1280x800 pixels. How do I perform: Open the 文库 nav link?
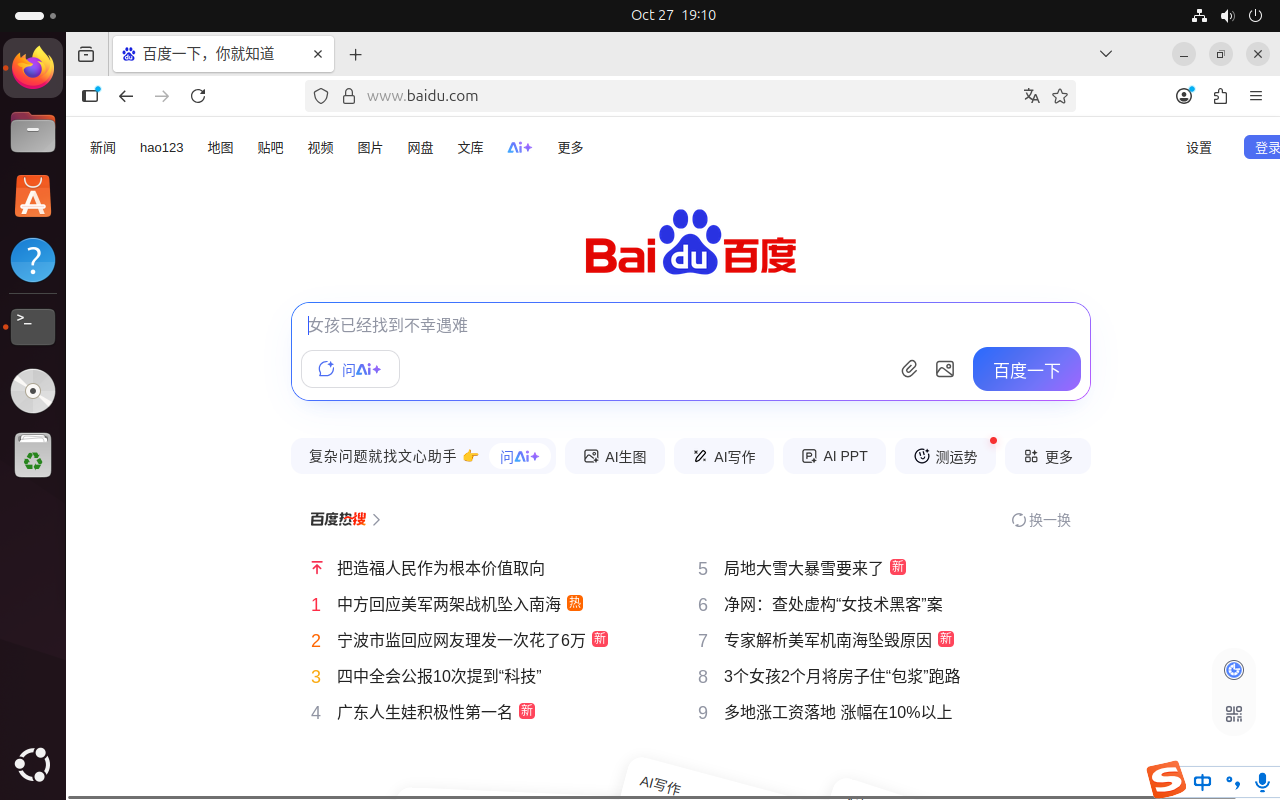(471, 148)
